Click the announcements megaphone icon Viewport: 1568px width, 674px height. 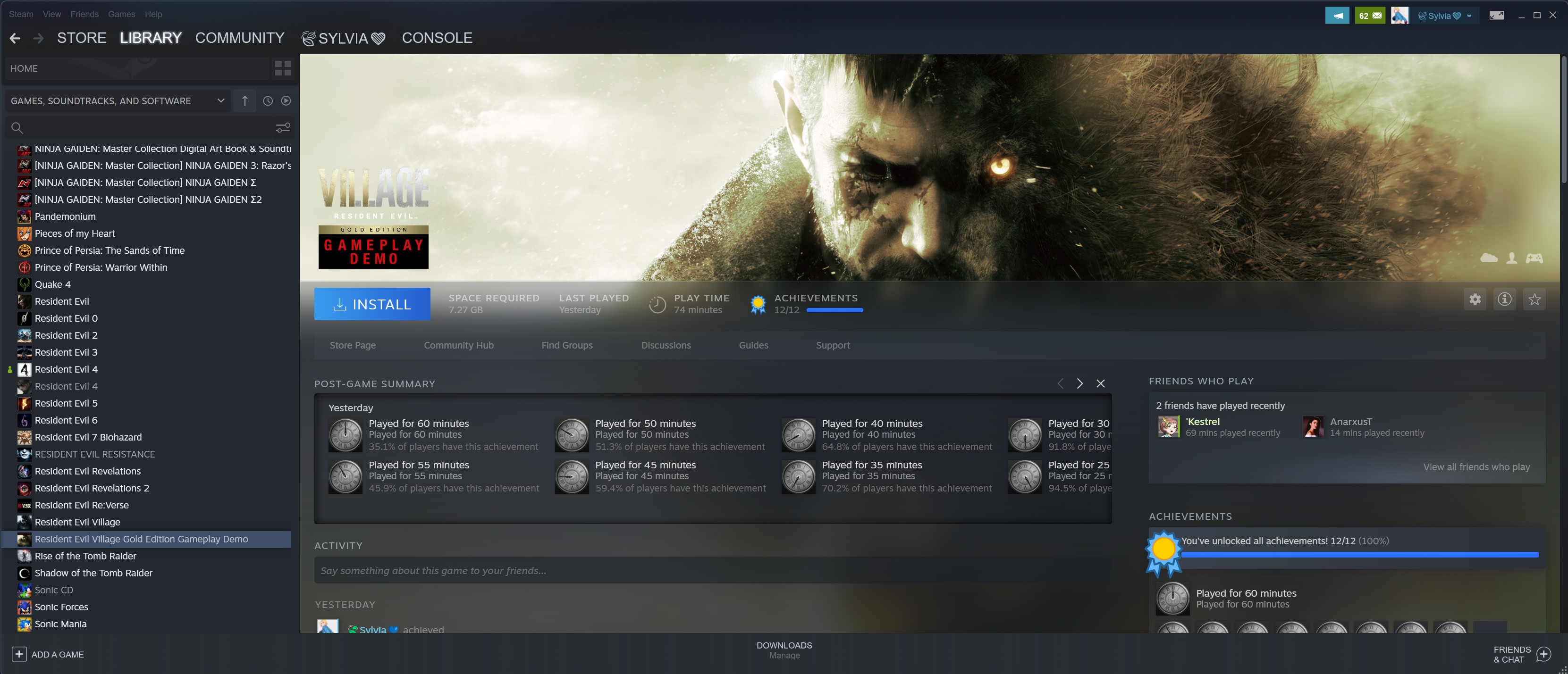coord(1337,15)
